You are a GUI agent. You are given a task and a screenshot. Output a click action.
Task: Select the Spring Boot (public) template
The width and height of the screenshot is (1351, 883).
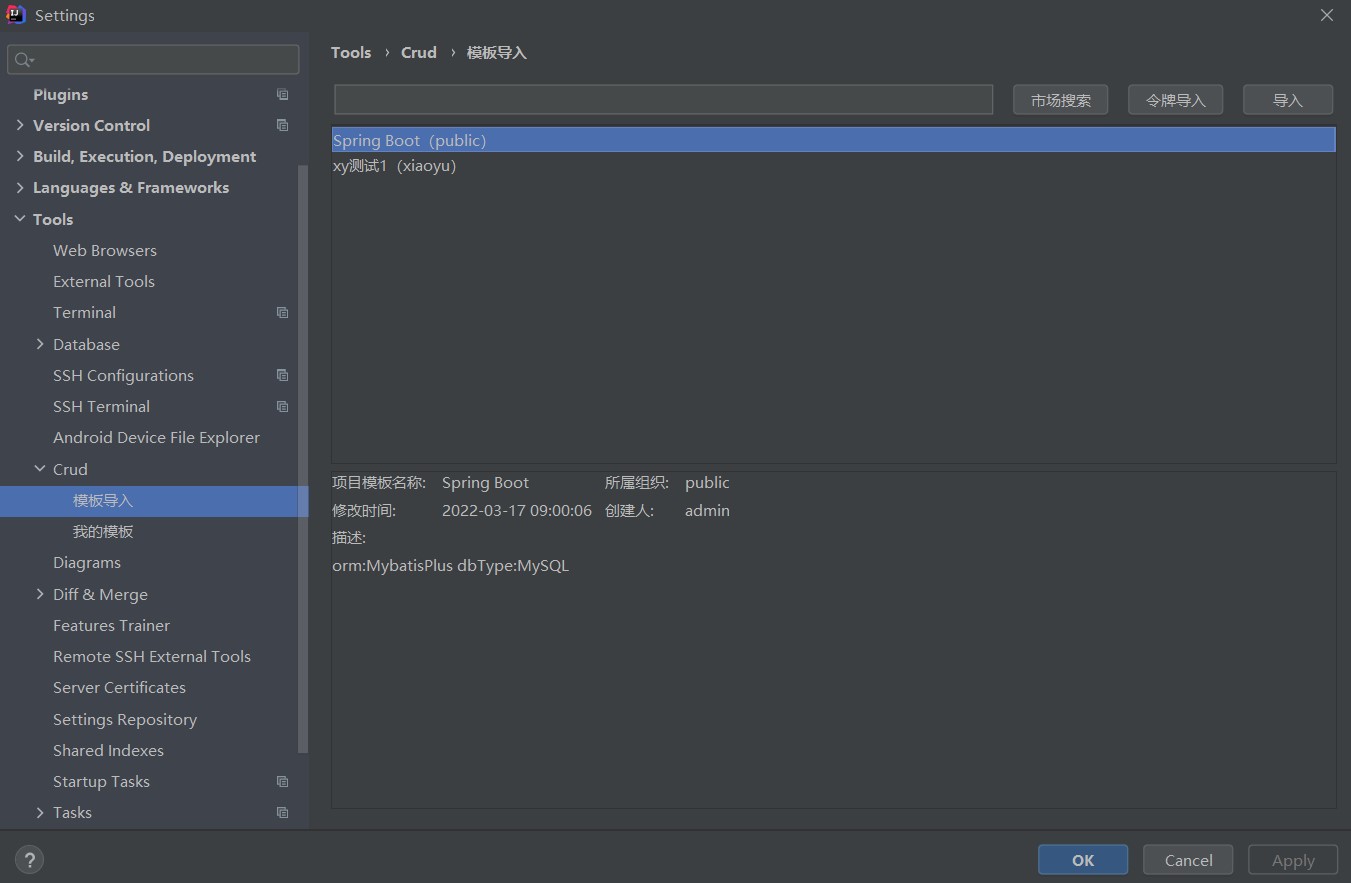833,140
